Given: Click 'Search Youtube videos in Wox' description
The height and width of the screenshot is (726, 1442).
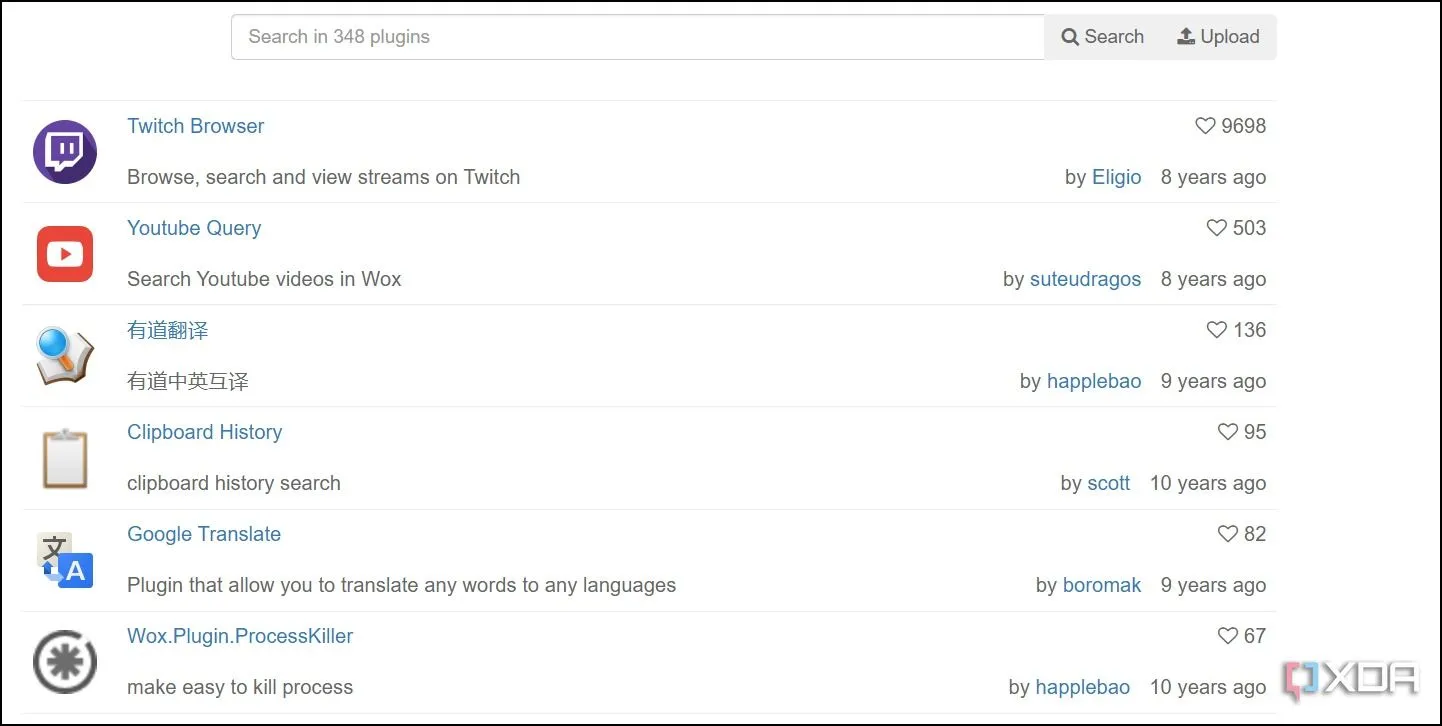Looking at the screenshot, I should click(x=264, y=279).
